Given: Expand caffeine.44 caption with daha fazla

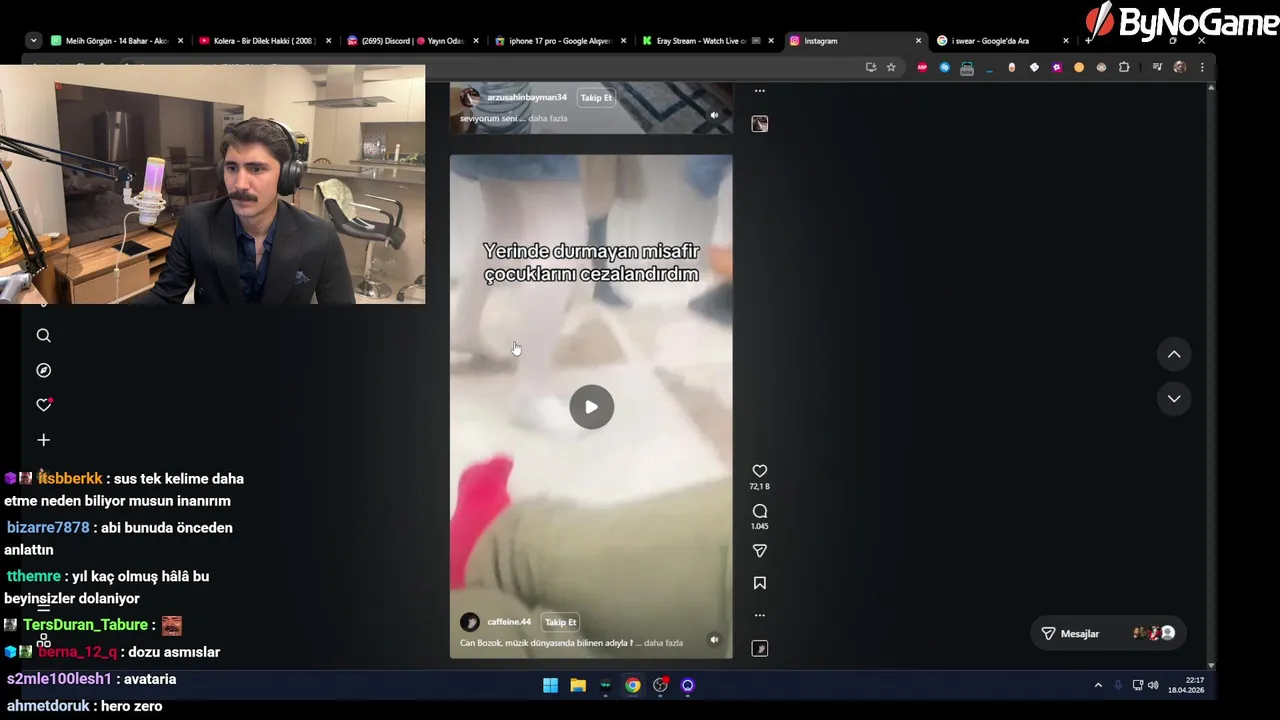Looking at the screenshot, I should (664, 643).
